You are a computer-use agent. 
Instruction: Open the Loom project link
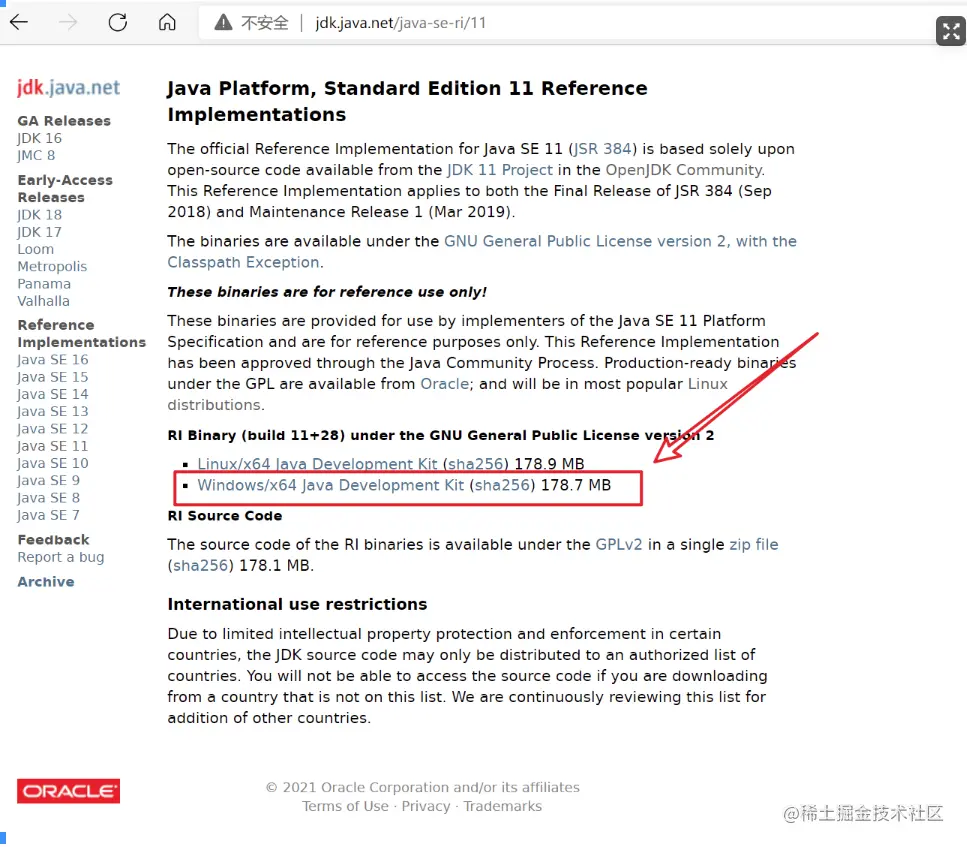click(36, 249)
